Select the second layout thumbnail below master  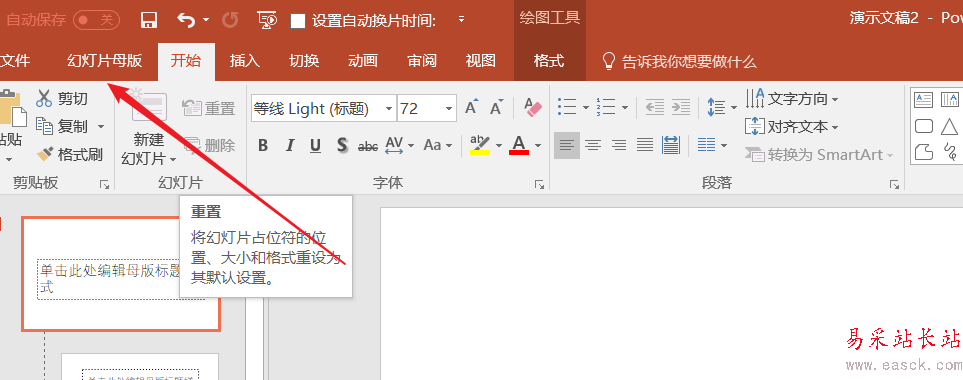click(140, 366)
